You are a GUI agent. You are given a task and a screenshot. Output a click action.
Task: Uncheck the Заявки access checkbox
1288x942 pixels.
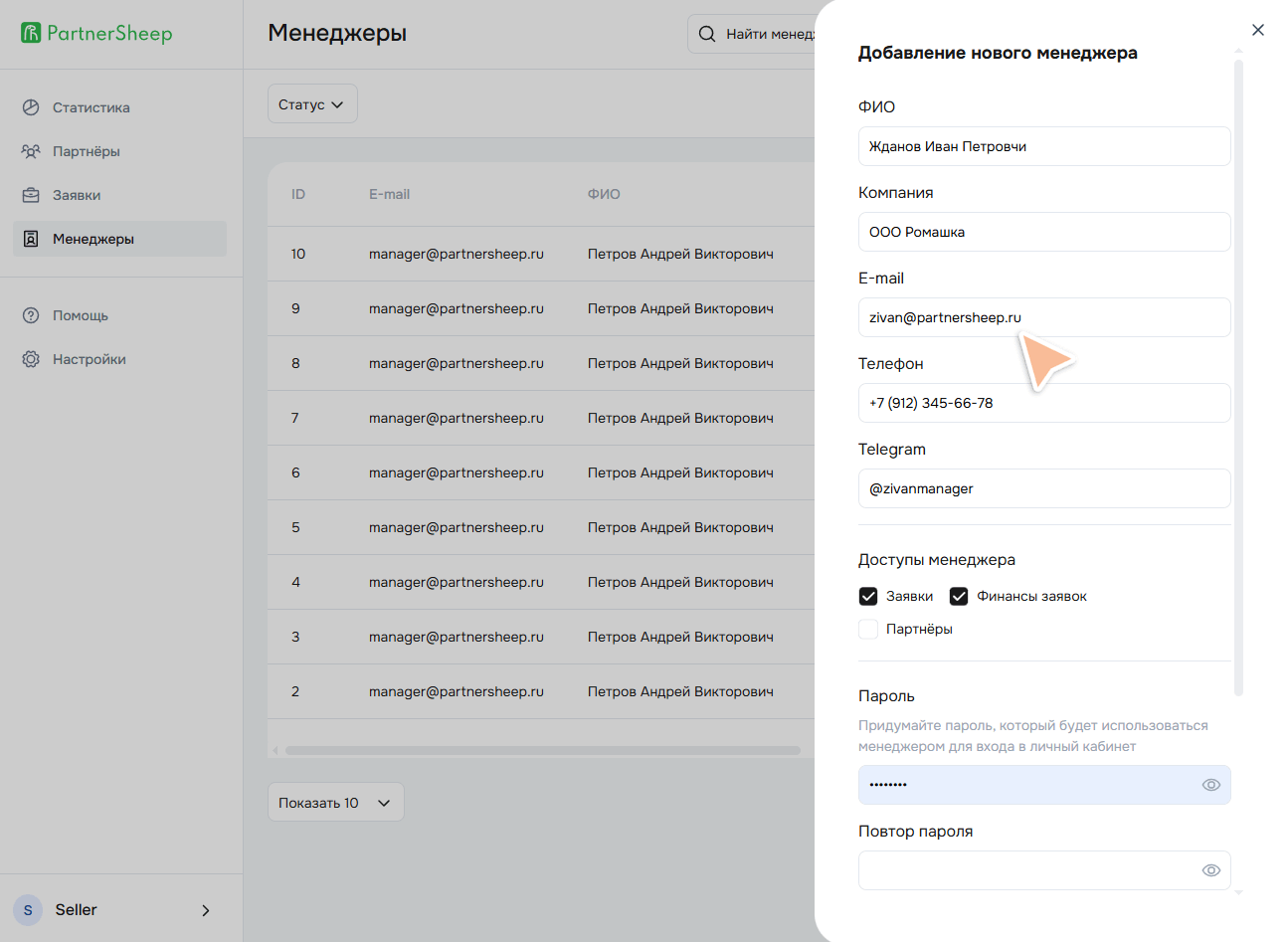(x=868, y=596)
